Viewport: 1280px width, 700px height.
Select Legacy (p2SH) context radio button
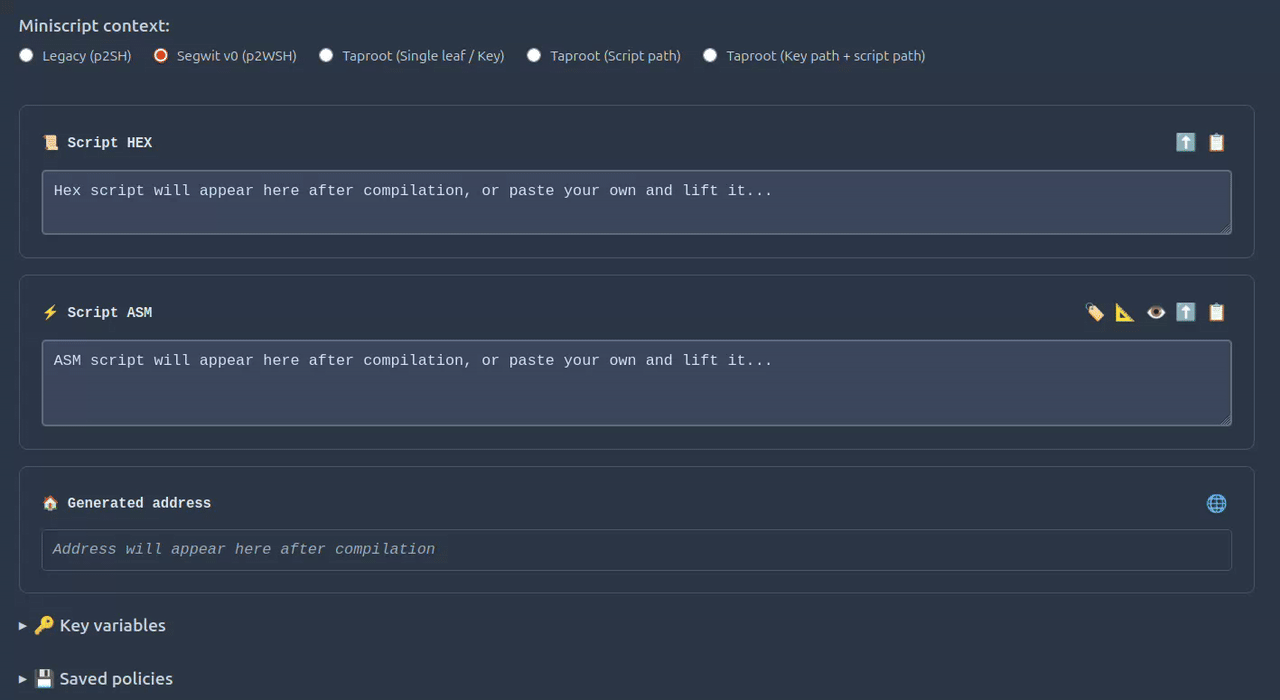26,56
